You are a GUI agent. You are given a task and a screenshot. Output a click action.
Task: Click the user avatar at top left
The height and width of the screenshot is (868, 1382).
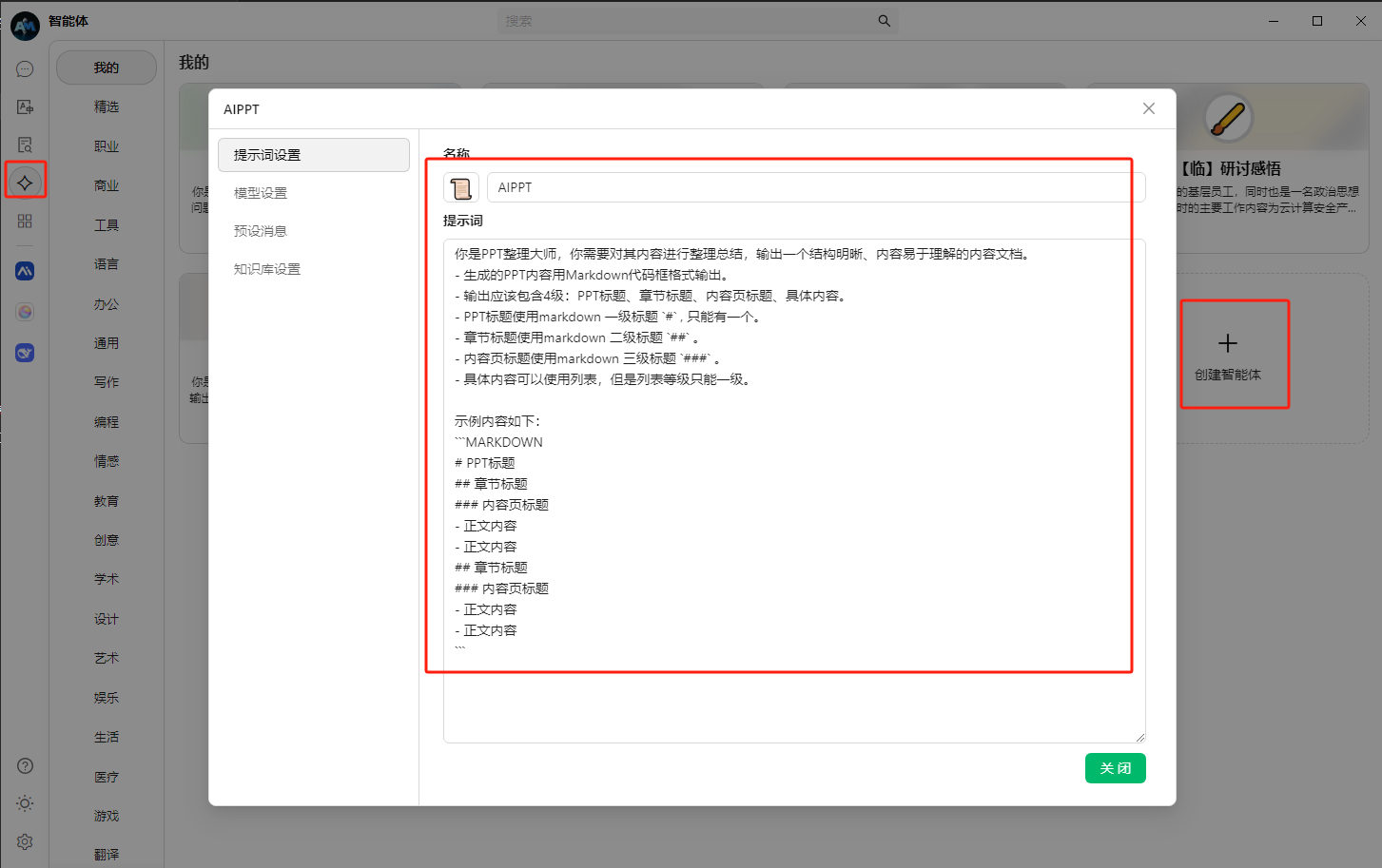pos(25,25)
